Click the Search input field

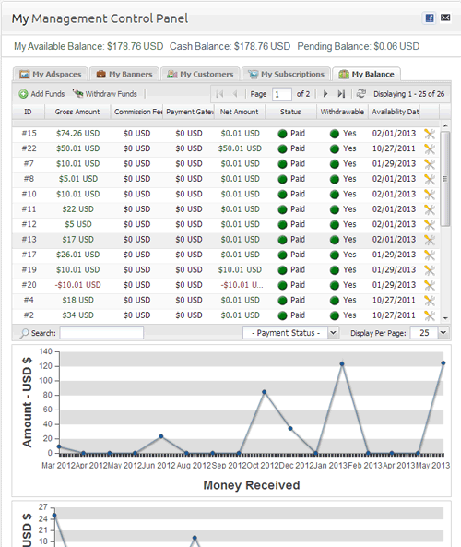click(x=102, y=333)
